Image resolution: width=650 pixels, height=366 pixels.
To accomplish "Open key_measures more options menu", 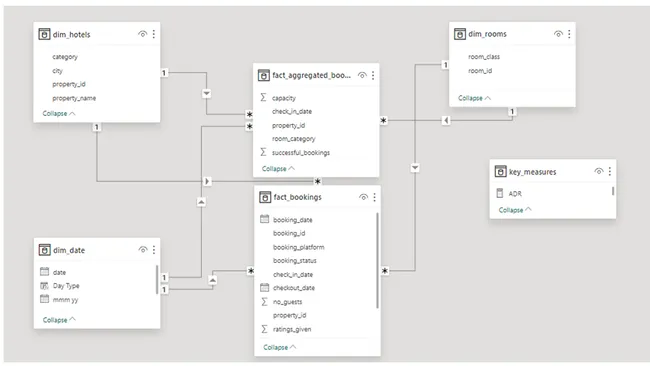I will [x=610, y=171].
